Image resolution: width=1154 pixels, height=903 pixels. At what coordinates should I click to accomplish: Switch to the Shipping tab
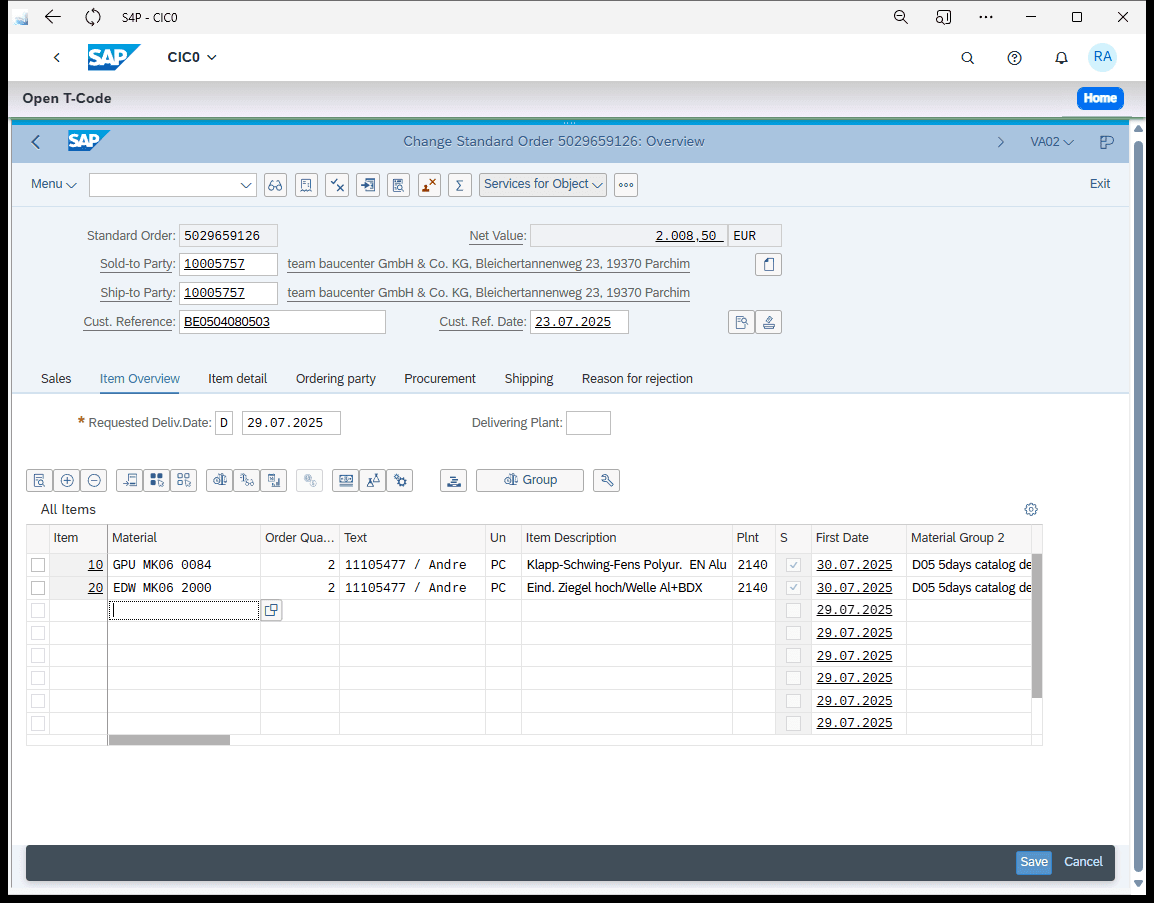coord(529,379)
